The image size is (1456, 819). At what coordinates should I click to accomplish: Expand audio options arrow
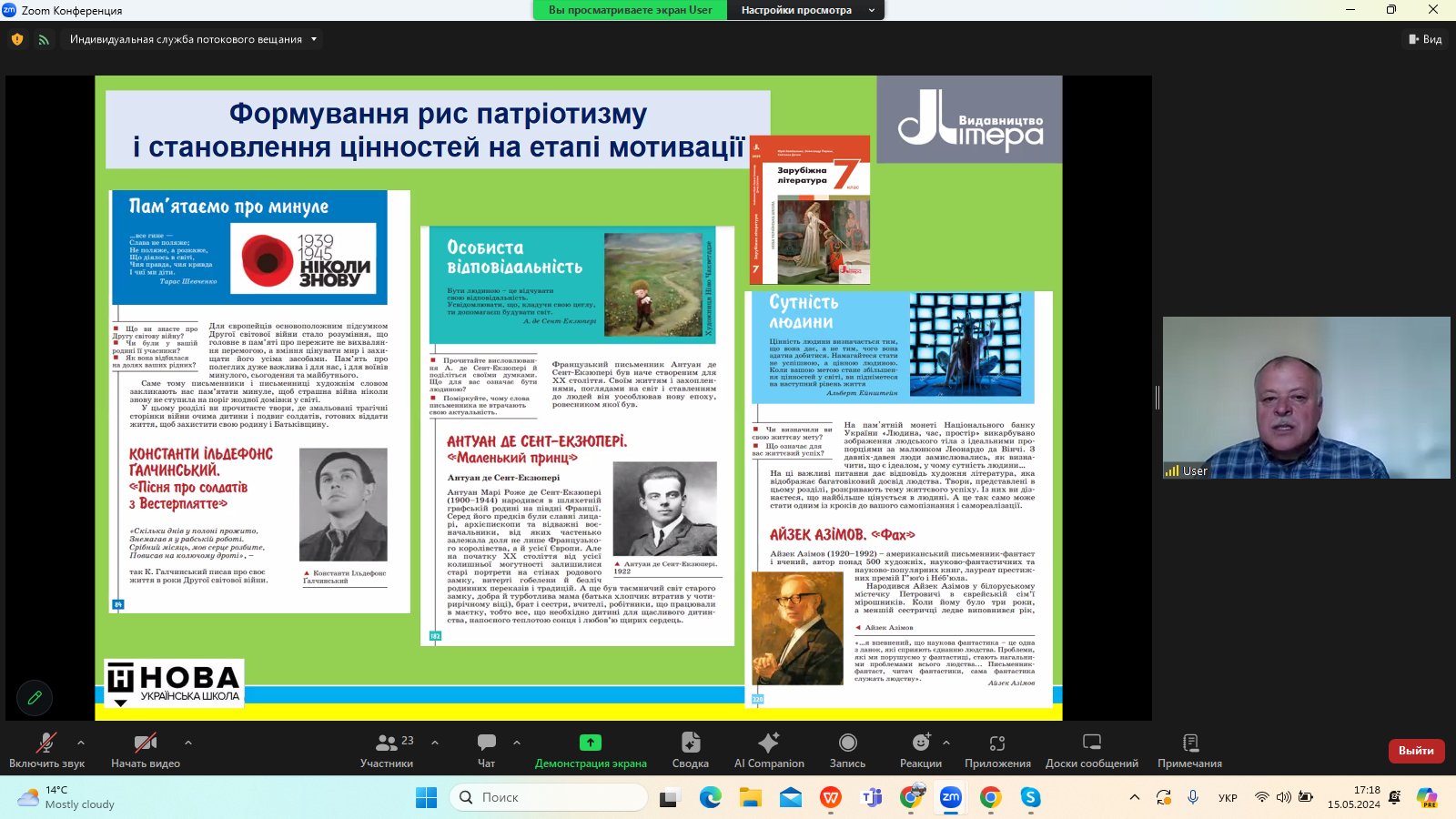pos(81,743)
